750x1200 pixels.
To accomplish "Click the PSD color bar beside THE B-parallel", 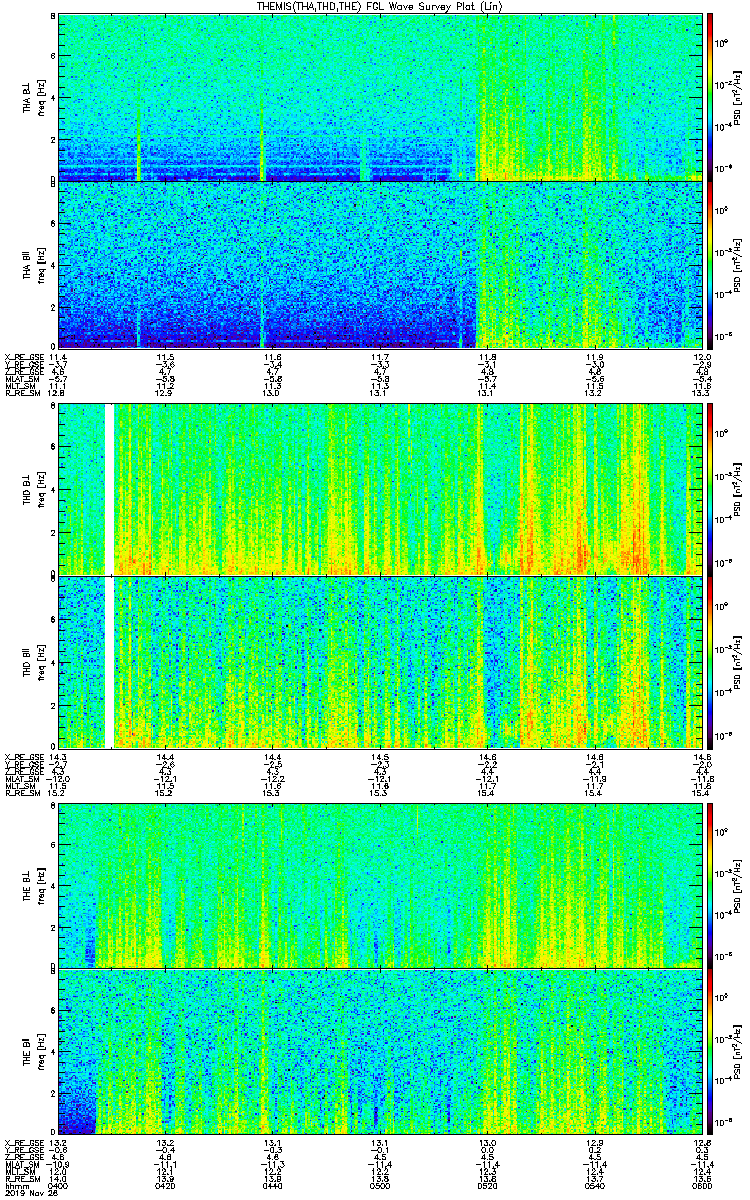I will click(x=709, y=1052).
